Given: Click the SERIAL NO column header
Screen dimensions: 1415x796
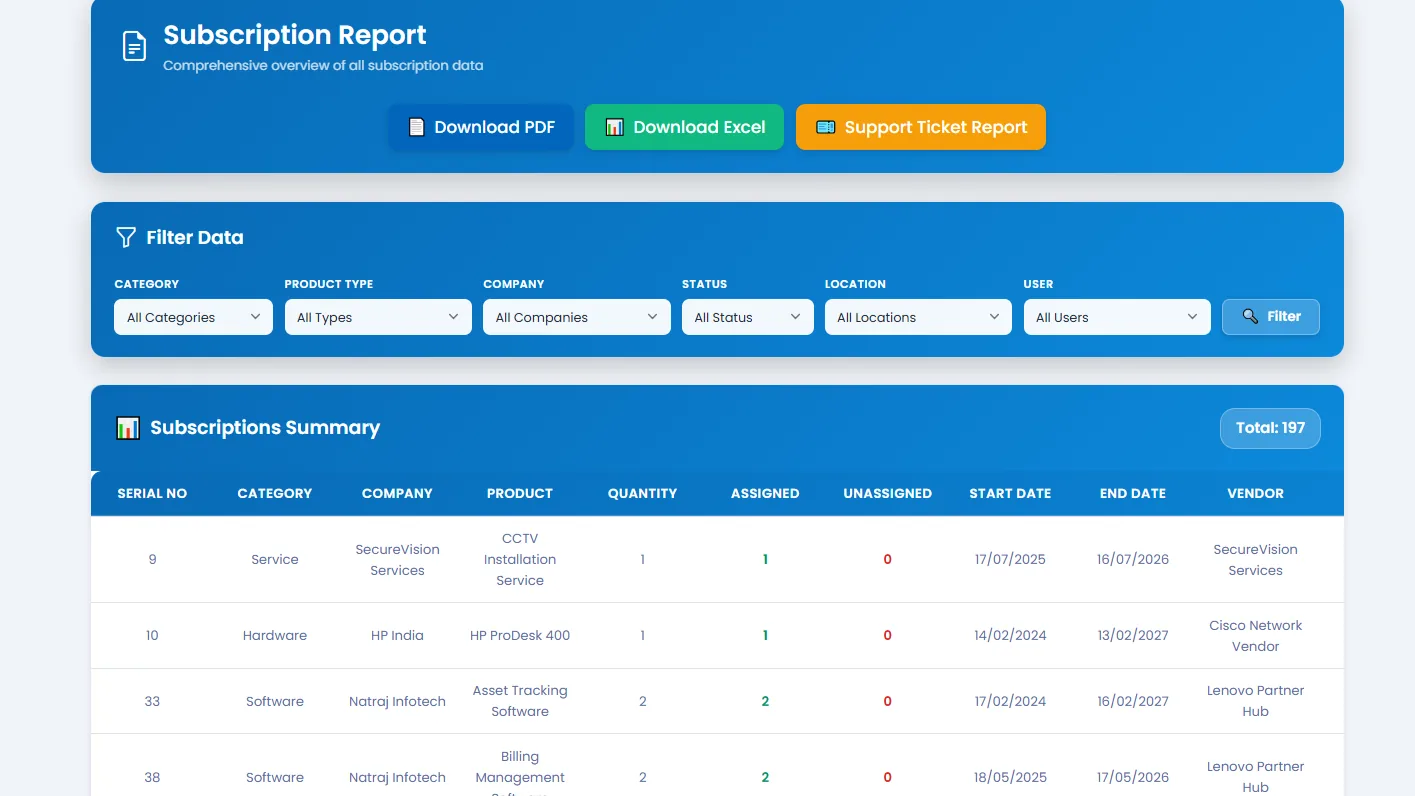Looking at the screenshot, I should (152, 493).
